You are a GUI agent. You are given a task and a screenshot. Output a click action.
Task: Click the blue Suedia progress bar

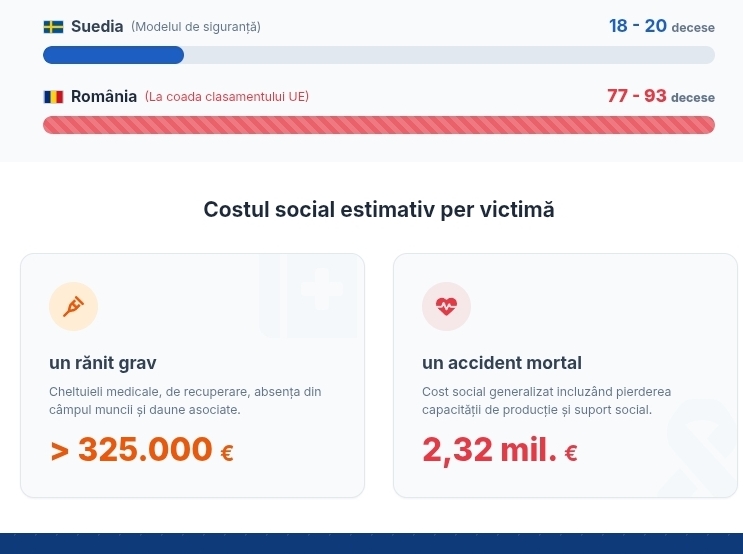113,55
